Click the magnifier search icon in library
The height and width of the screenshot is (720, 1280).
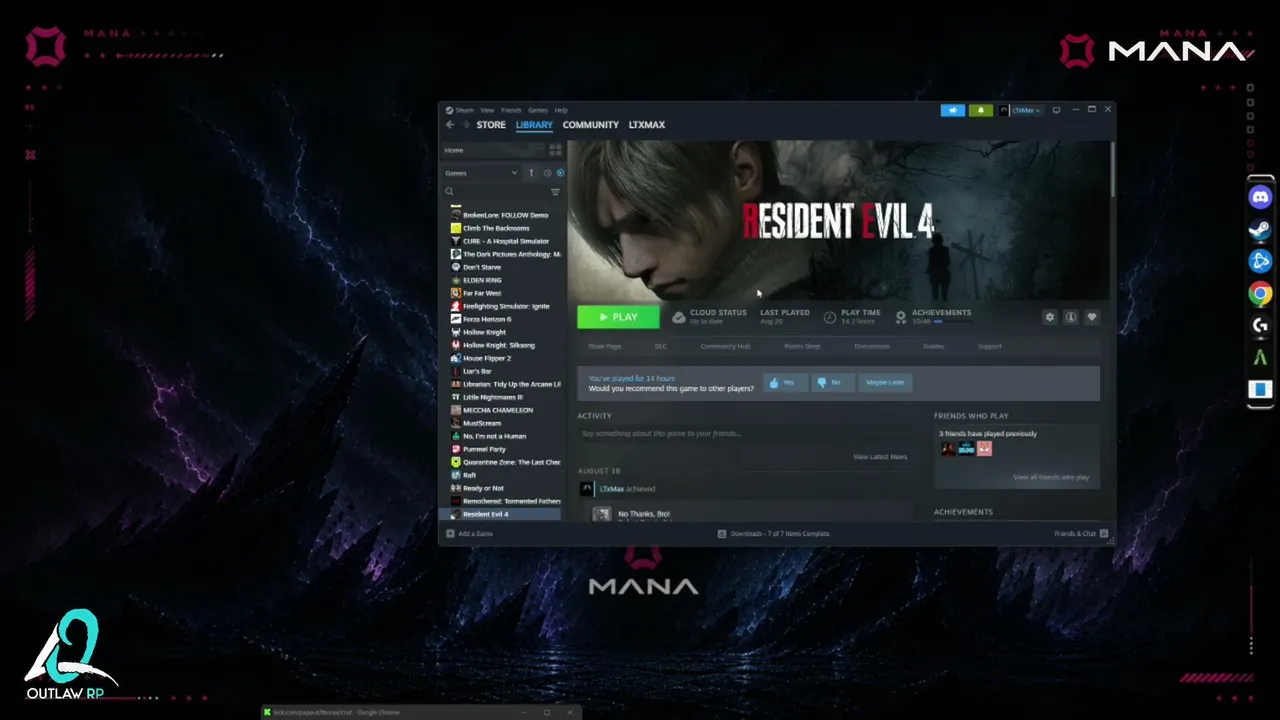450,191
